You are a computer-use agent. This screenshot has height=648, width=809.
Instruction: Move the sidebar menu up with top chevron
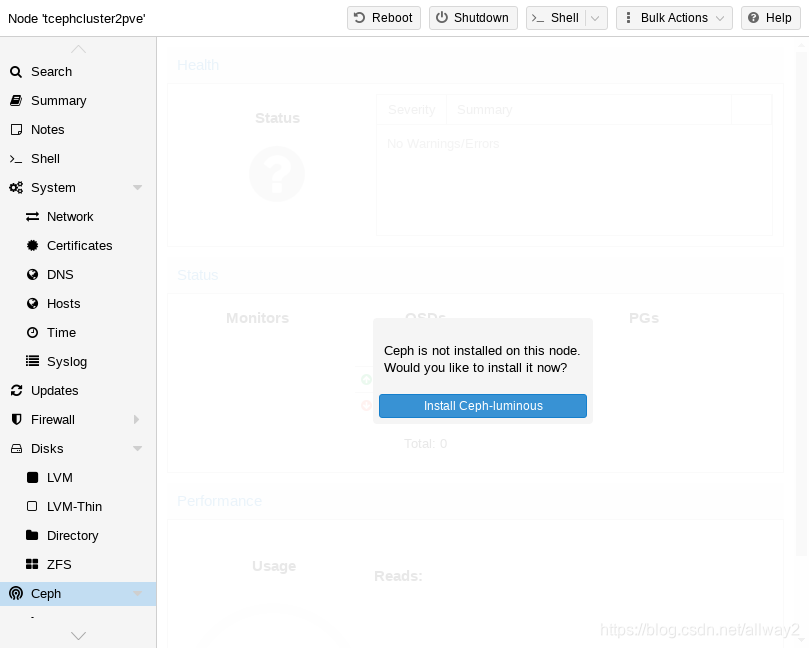coord(78,50)
